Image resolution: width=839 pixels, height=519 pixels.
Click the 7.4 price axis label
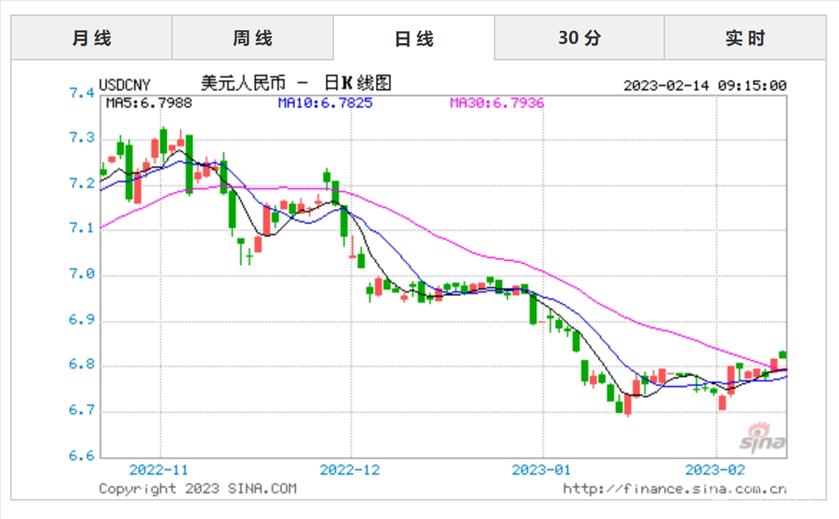coord(82,93)
